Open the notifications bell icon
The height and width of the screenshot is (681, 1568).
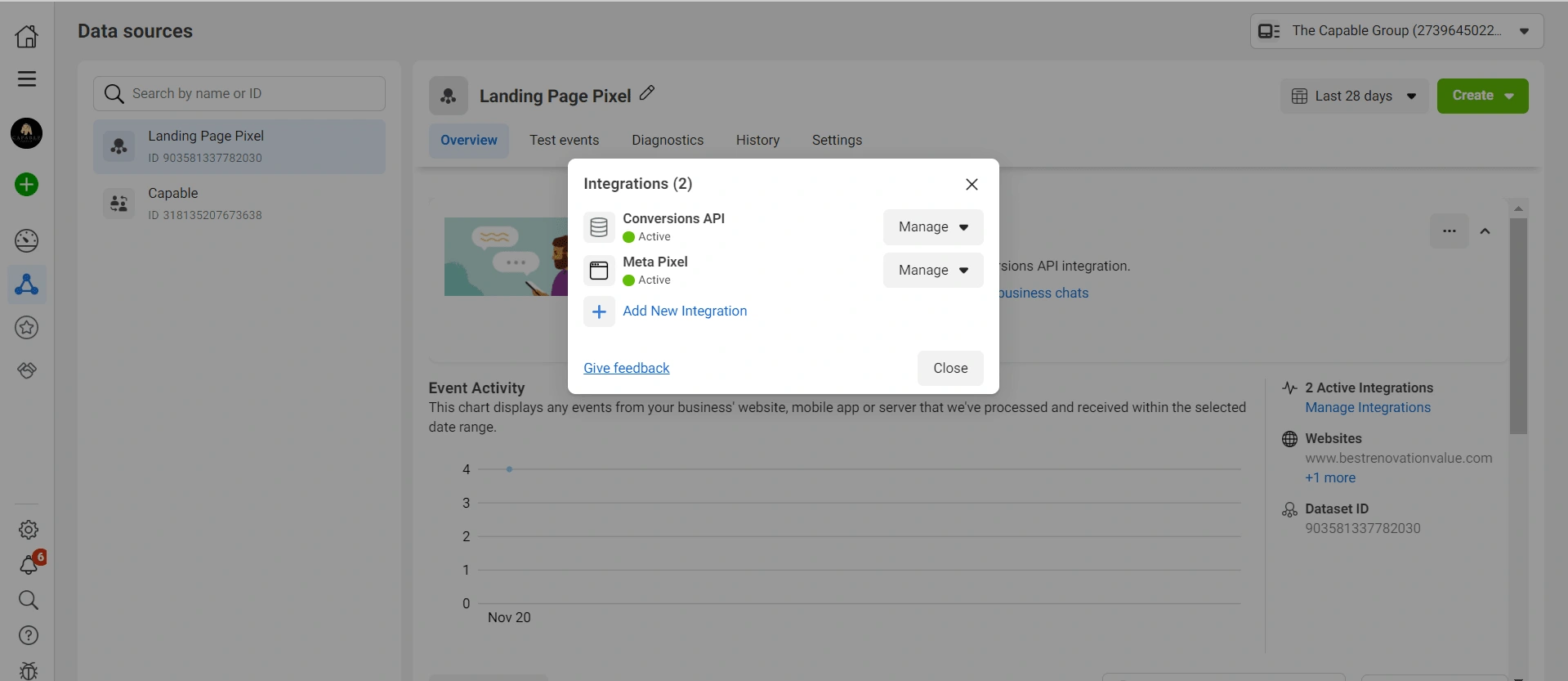pos(29,565)
